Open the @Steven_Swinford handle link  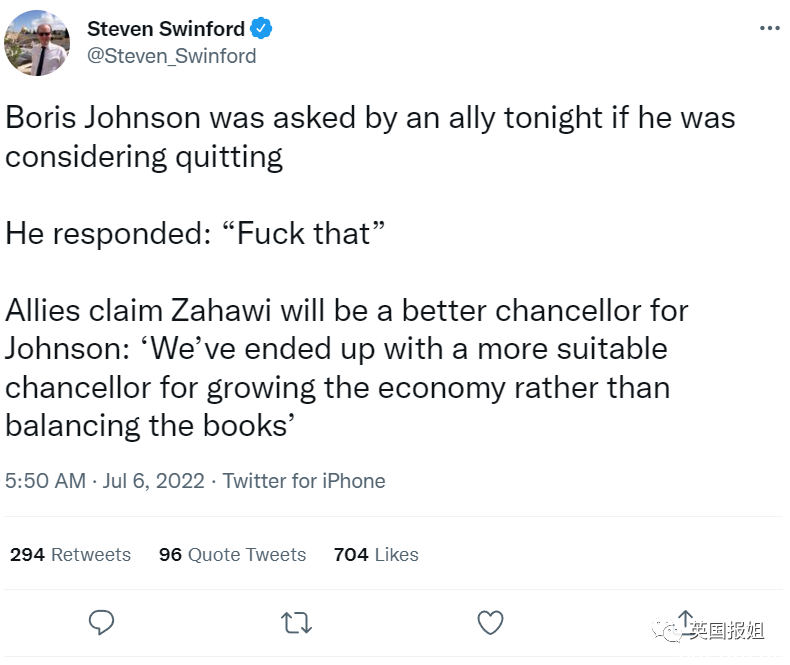[172, 56]
